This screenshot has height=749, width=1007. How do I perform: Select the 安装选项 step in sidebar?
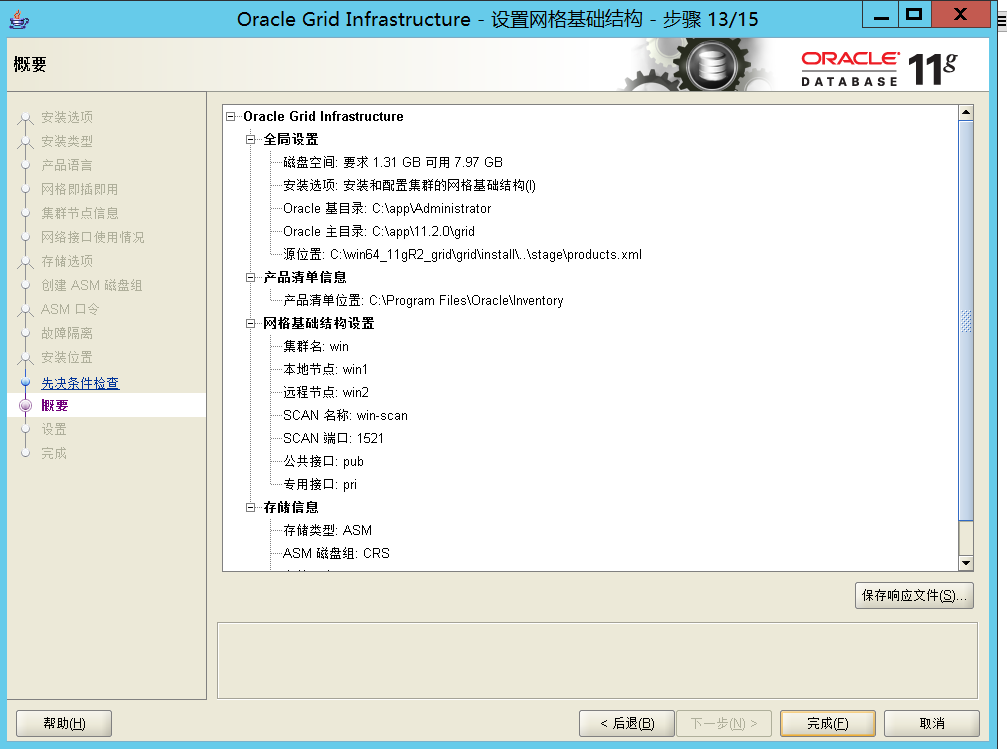(x=67, y=117)
